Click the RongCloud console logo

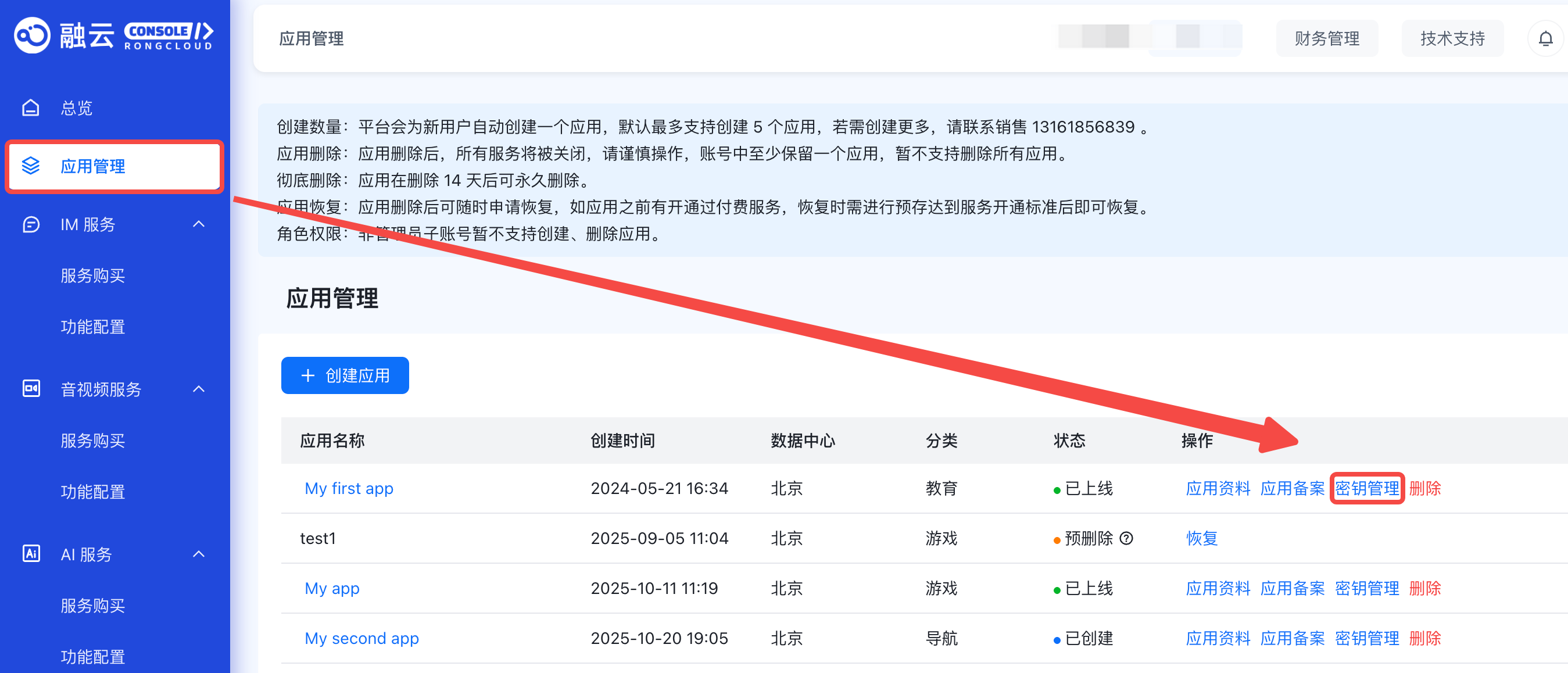(114, 35)
